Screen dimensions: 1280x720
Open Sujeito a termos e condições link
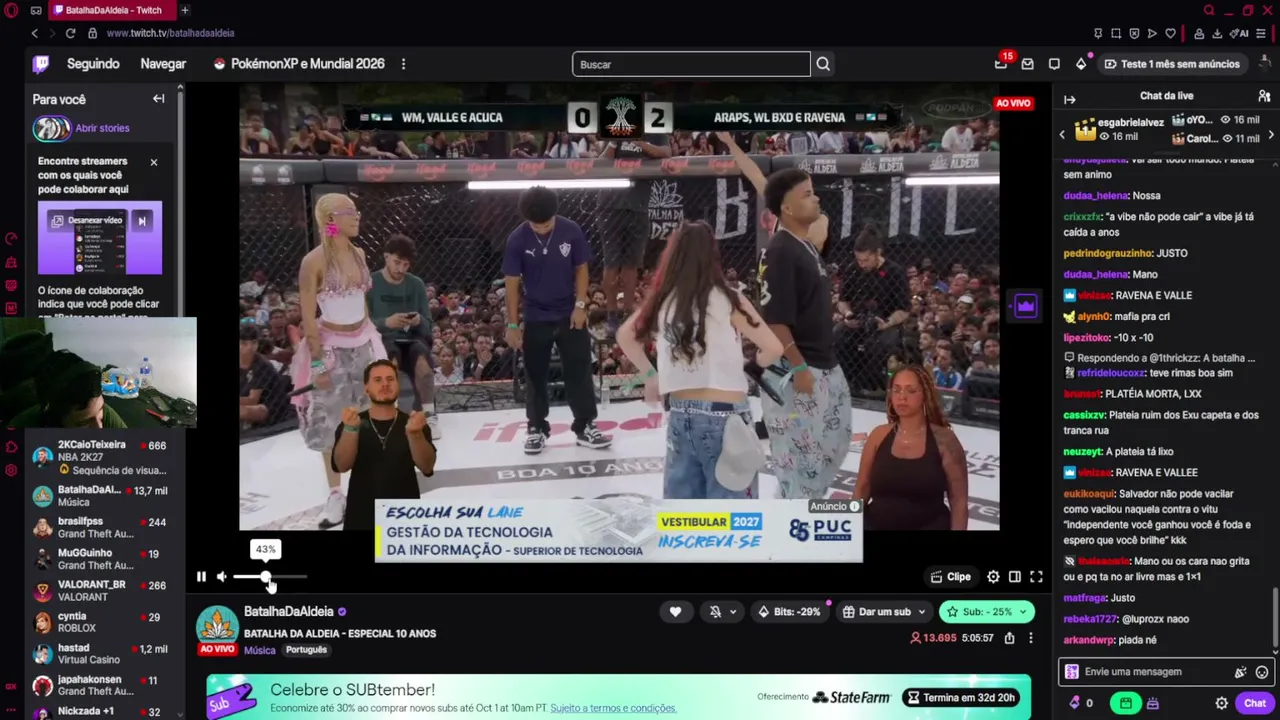click(x=613, y=708)
